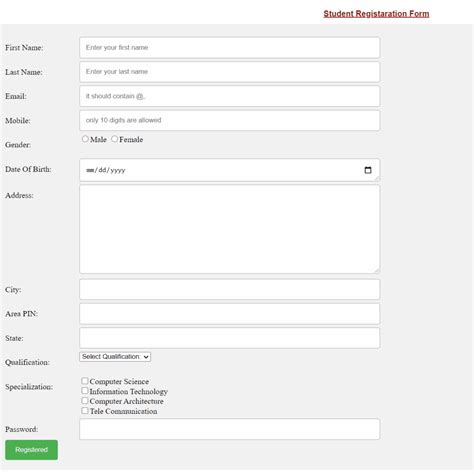Check the Computer Architecture checkbox
Screen dimensions: 474x474
(85, 401)
